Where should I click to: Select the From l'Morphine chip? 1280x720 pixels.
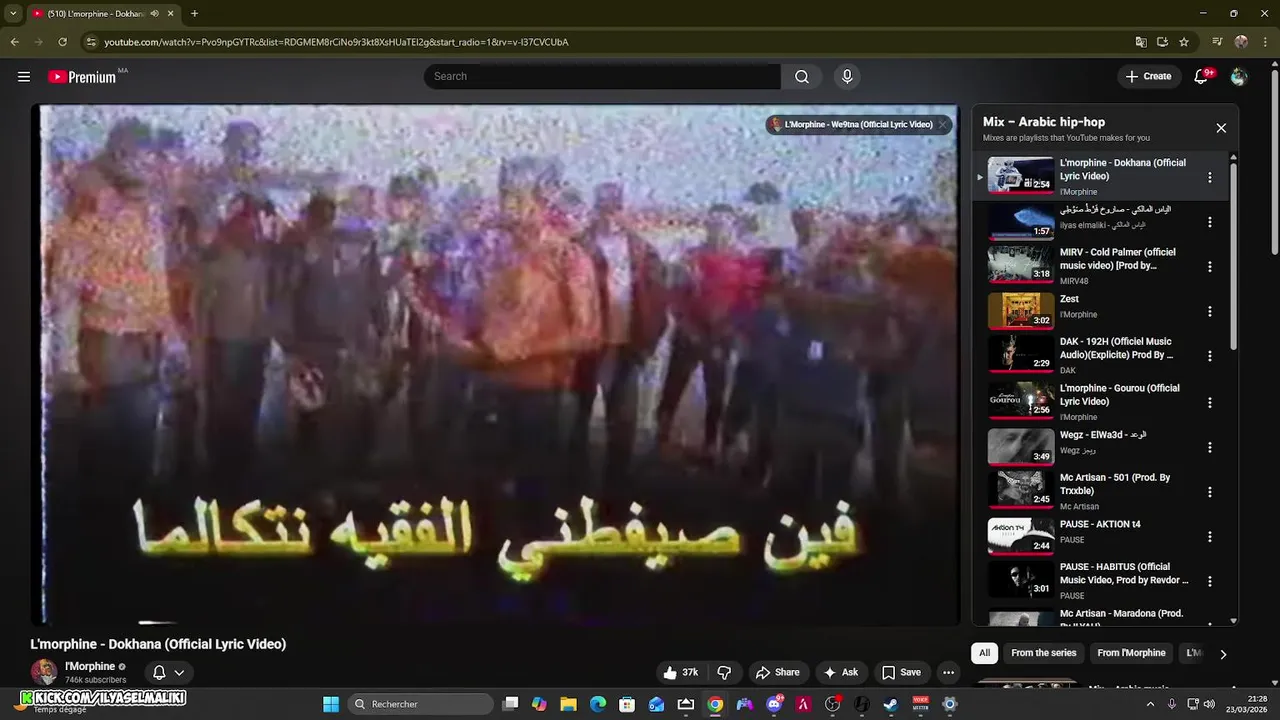click(1131, 653)
